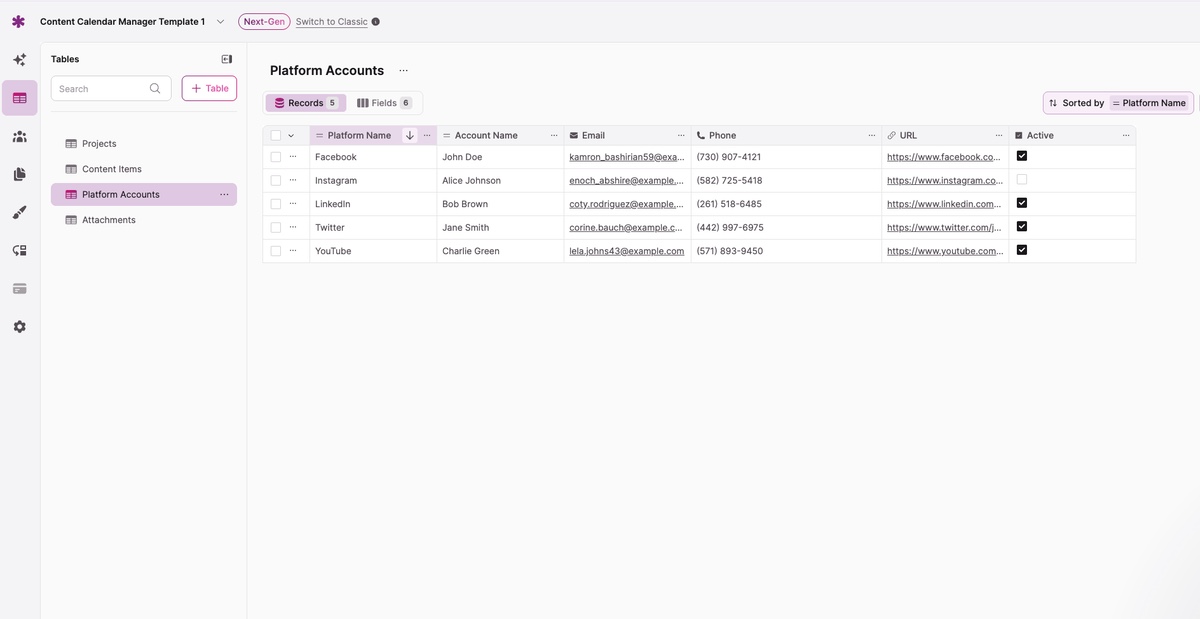Check the Active checkbox for Instagram row
The image size is (1200, 619).
click(x=1021, y=180)
